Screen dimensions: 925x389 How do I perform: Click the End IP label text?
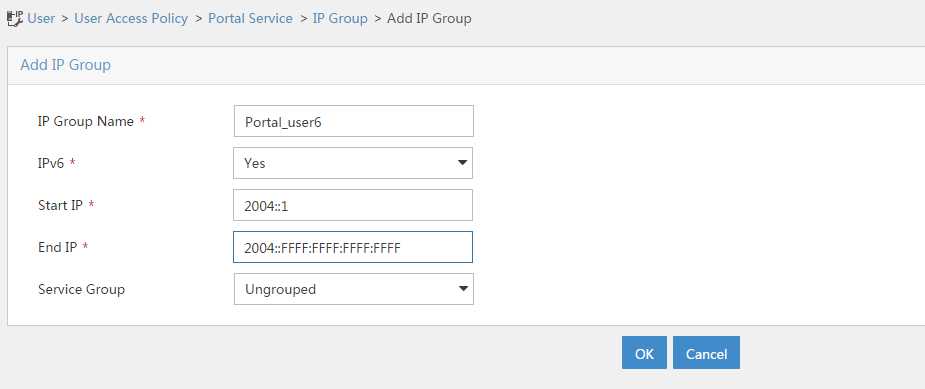click(x=58, y=247)
